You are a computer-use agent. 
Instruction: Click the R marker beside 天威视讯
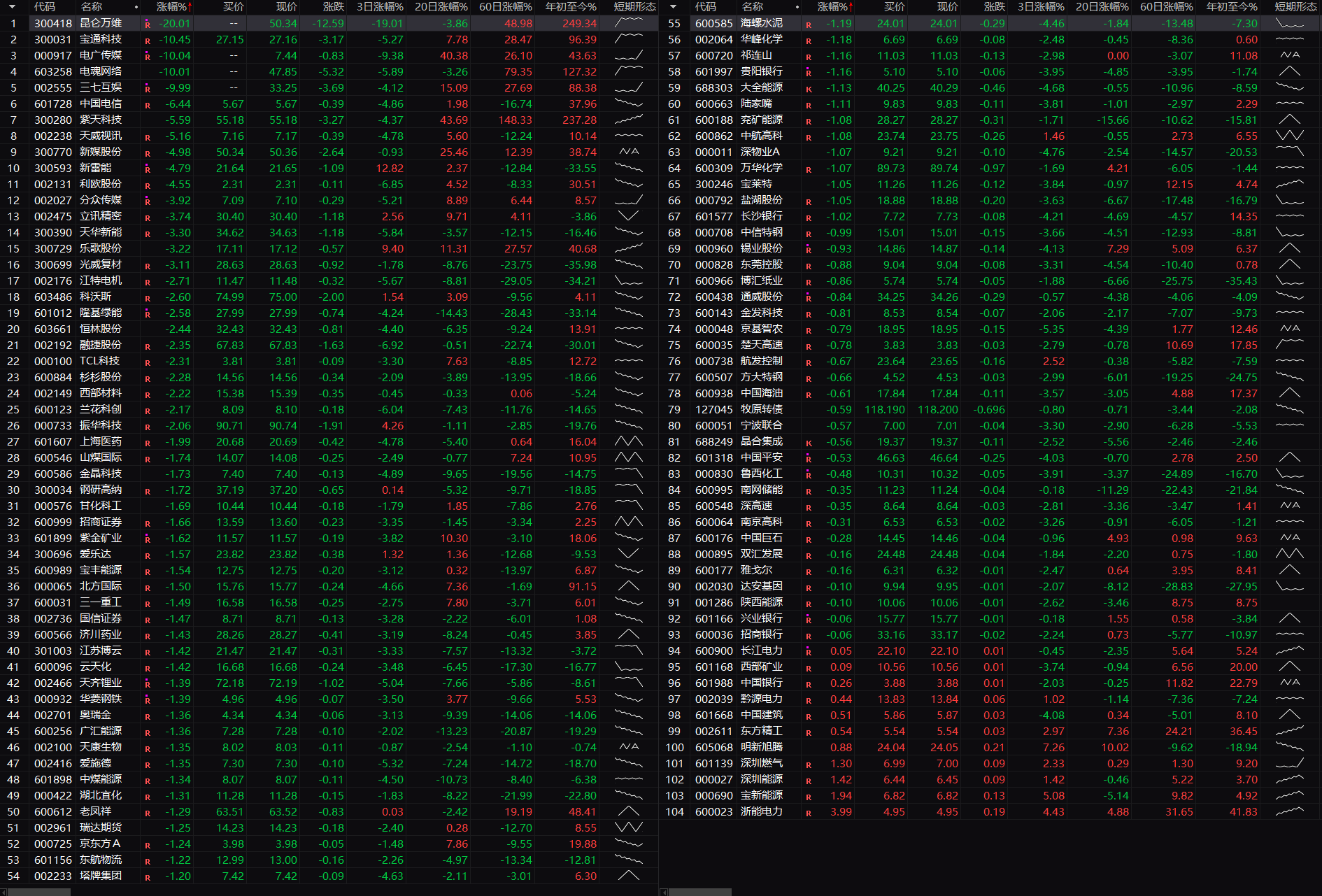[x=148, y=137]
